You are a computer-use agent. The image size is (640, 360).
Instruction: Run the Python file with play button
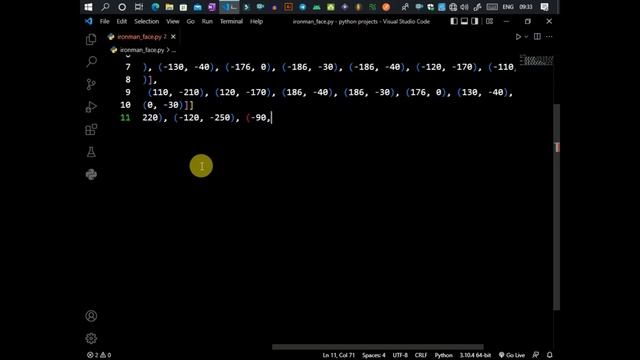click(518, 37)
